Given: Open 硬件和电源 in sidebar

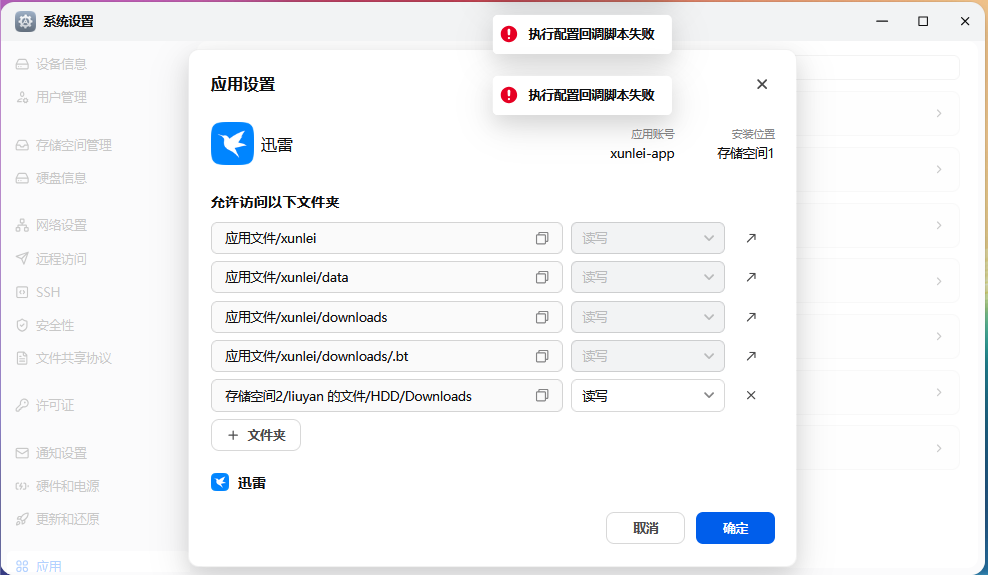Looking at the screenshot, I should point(57,486).
